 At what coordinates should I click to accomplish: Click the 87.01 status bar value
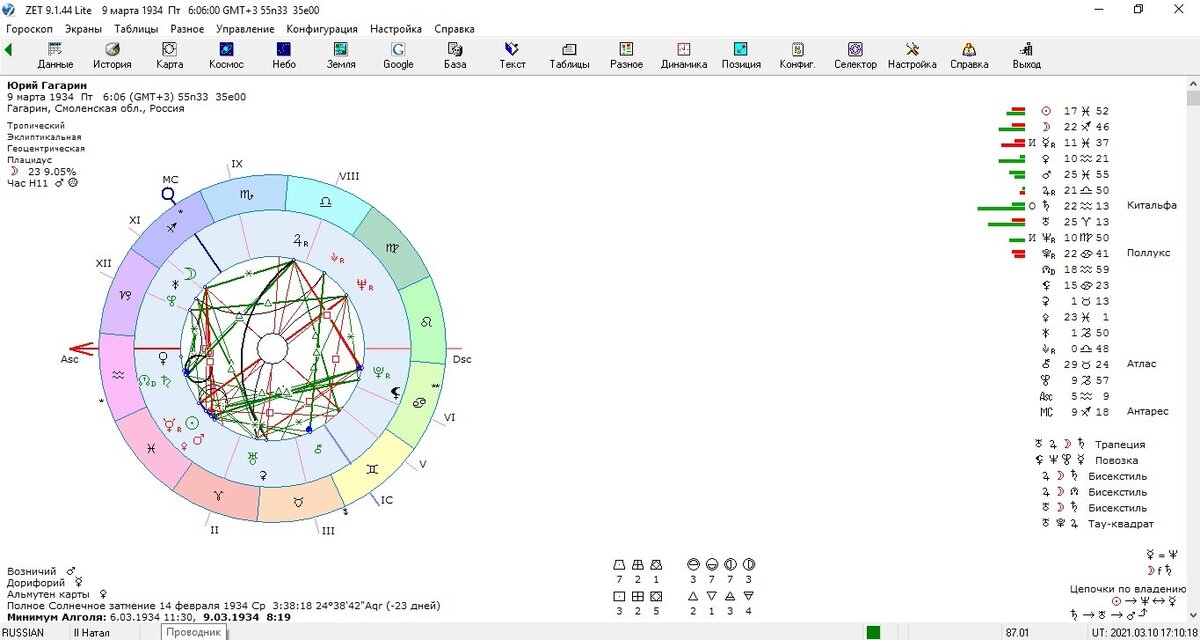1018,632
